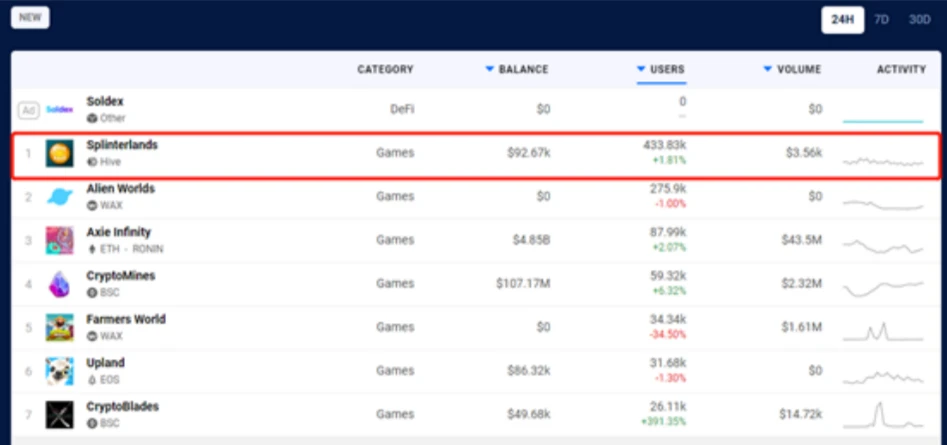
Task: Click the RONIN chain label
Action: (146, 249)
